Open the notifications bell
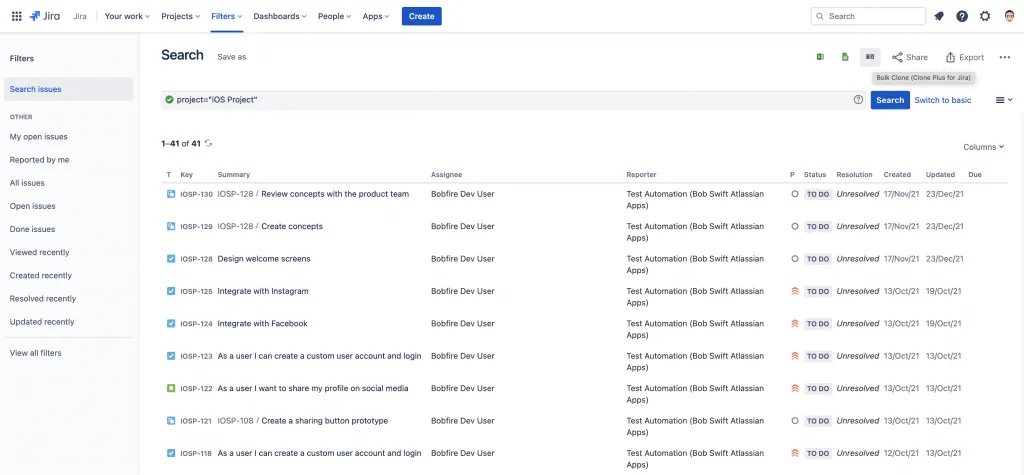The image size is (1024, 475). point(939,16)
